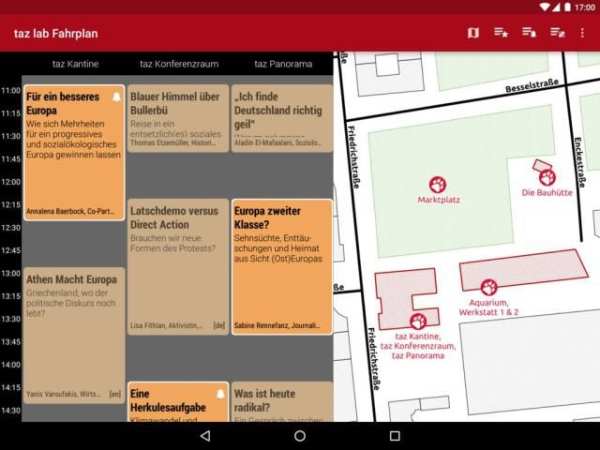Image resolution: width=600 pixels, height=450 pixels.
Task: Open session Europa zweiter Klasse?
Action: (282, 267)
